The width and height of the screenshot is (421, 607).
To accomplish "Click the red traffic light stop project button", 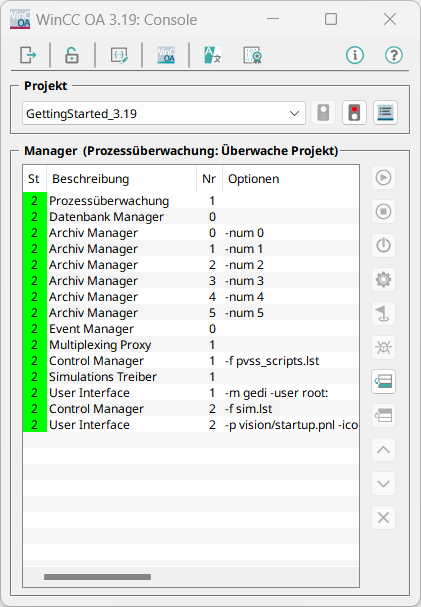I will pyautogui.click(x=354, y=113).
